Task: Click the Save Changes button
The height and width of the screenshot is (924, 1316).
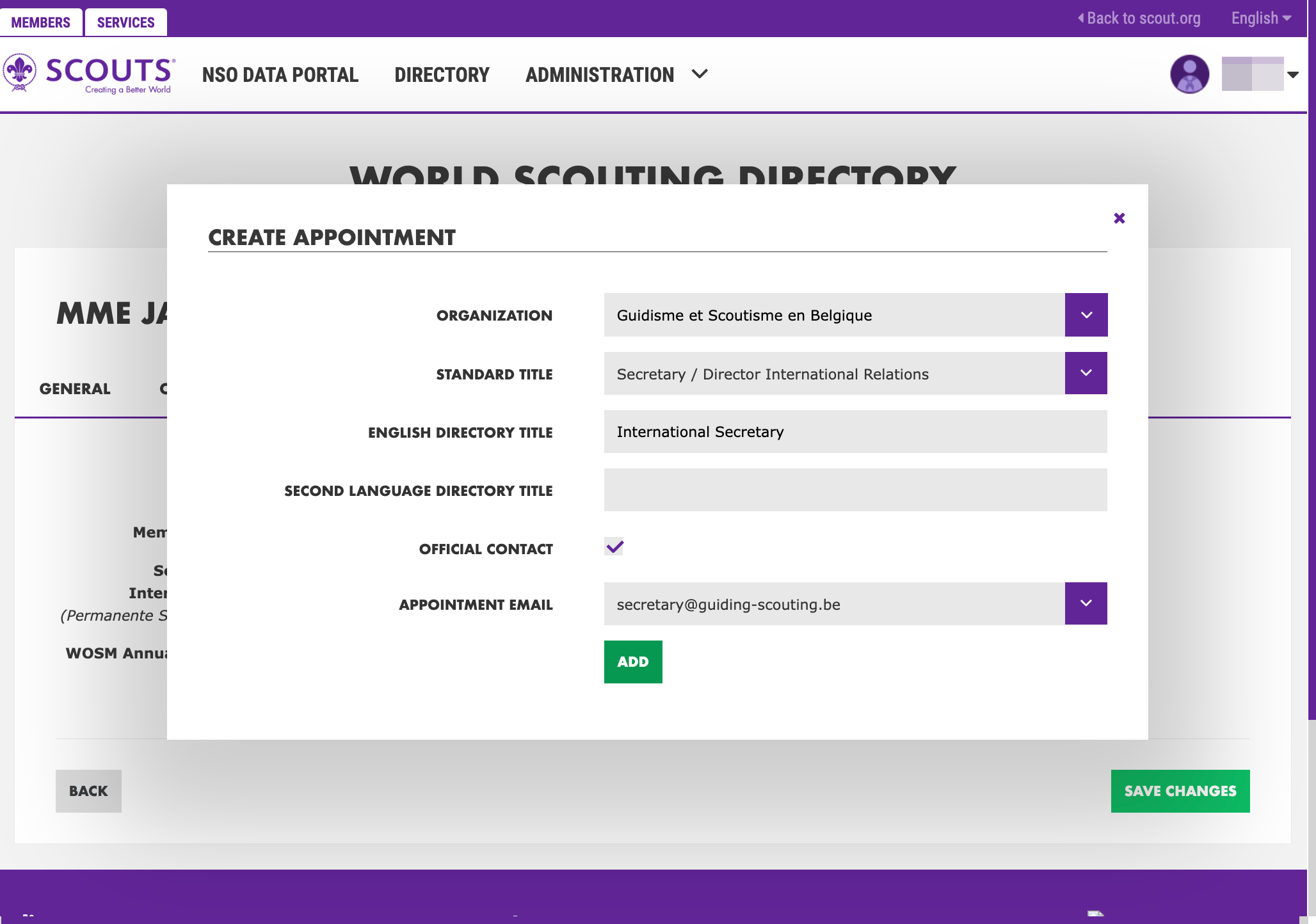Action: pyautogui.click(x=1180, y=791)
